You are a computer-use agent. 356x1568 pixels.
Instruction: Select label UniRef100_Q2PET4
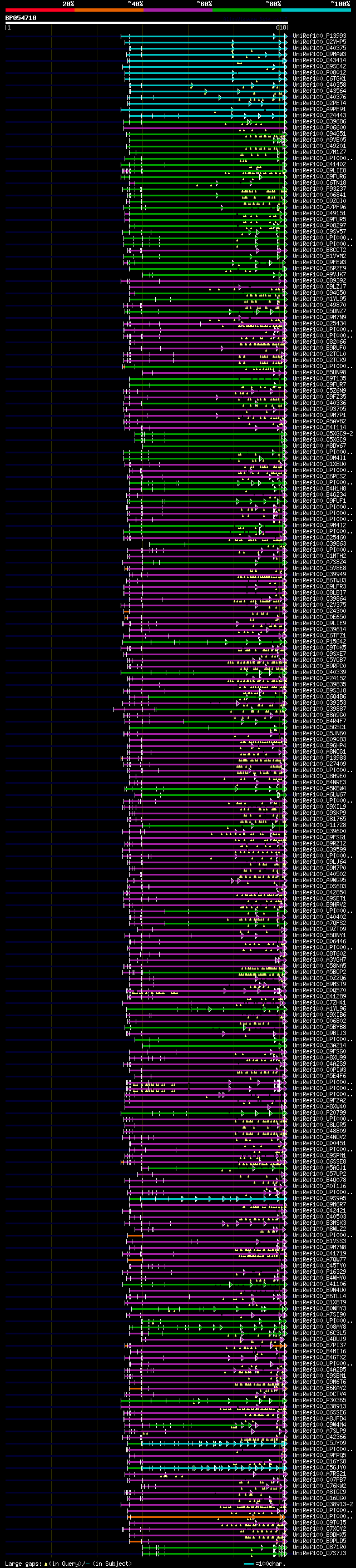tap(319, 103)
